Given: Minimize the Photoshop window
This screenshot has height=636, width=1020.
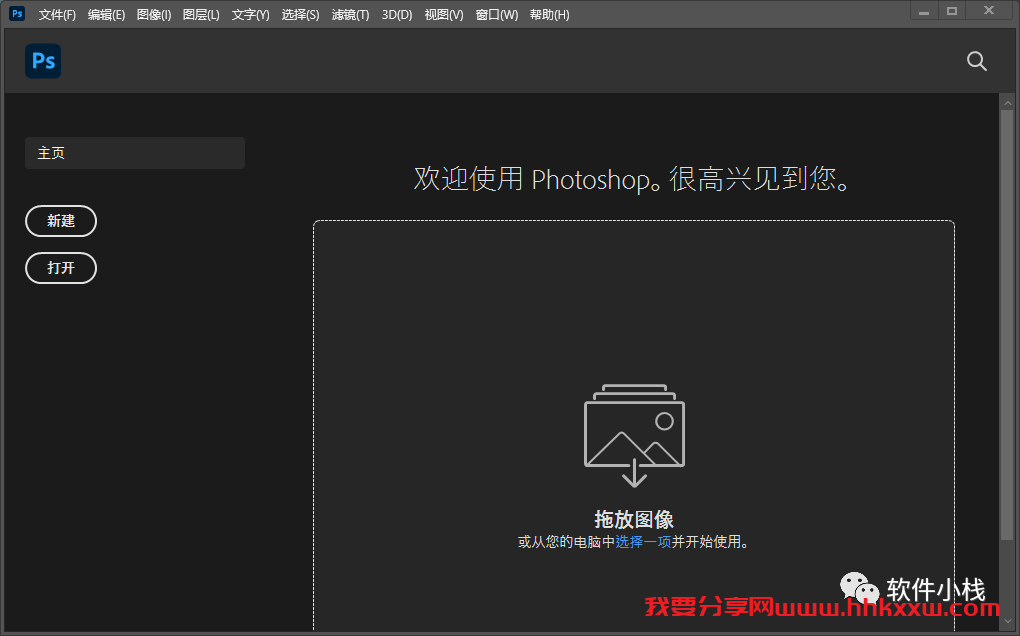Looking at the screenshot, I should tap(924, 11).
